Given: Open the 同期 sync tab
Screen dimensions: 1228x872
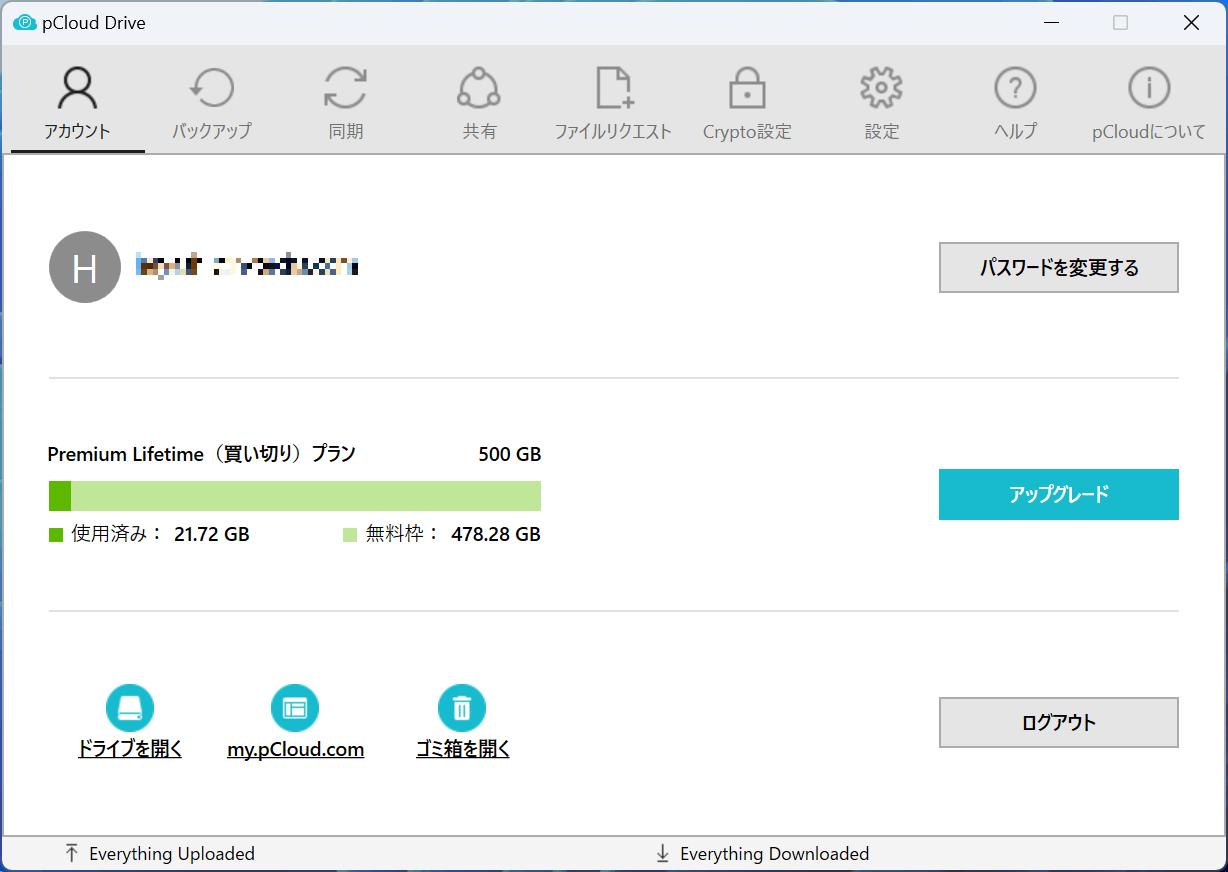Looking at the screenshot, I should pos(346,104).
